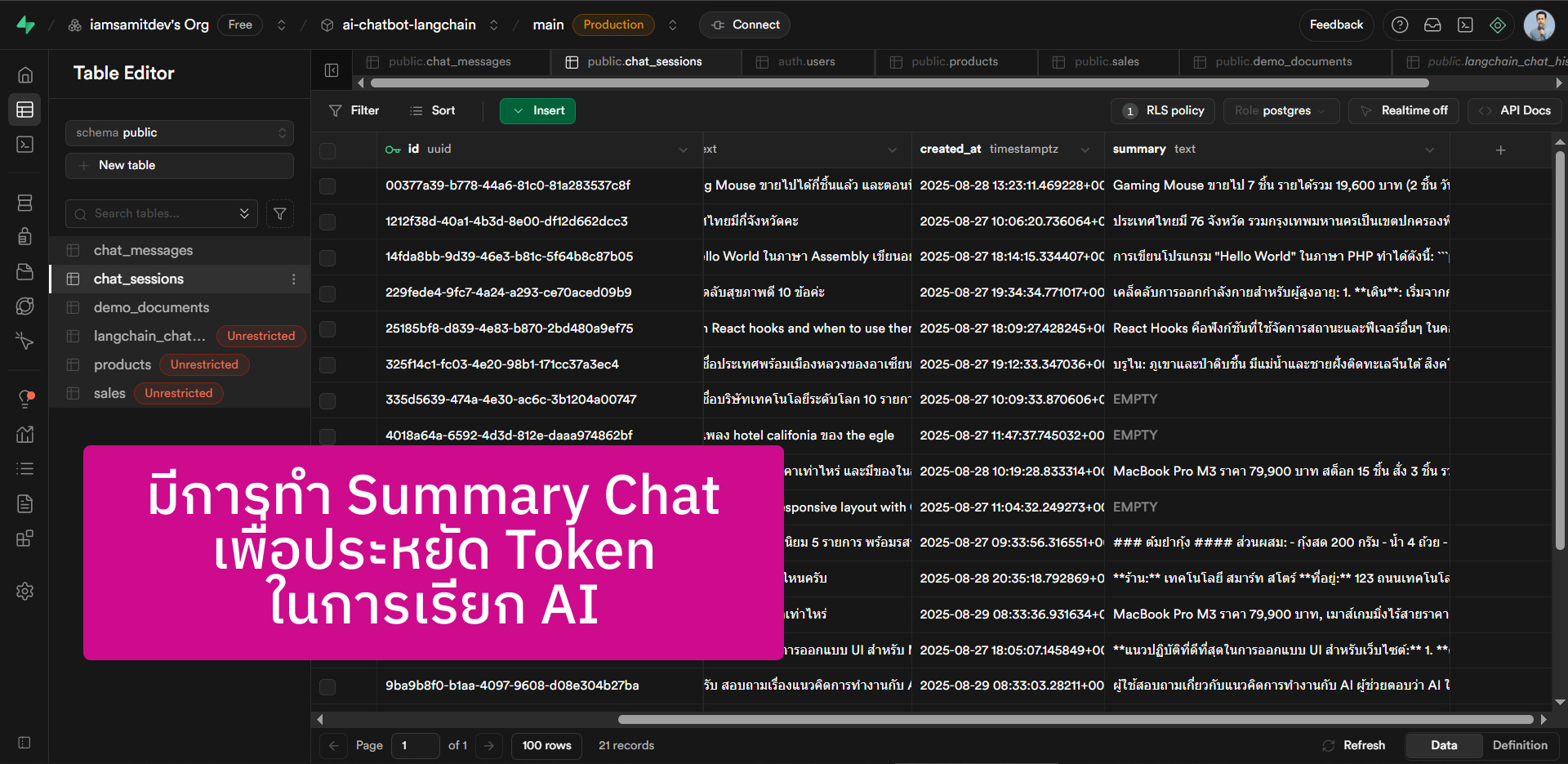The height and width of the screenshot is (764, 1568).
Task: Open the help question mark icon
Action: [x=1400, y=25]
